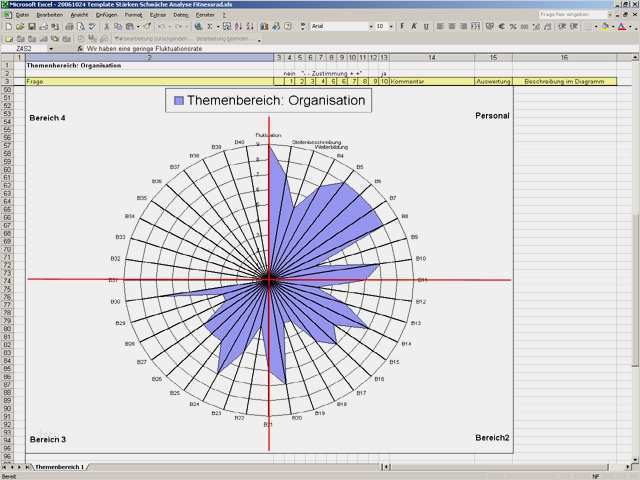Toggle underline formatting

(427, 26)
